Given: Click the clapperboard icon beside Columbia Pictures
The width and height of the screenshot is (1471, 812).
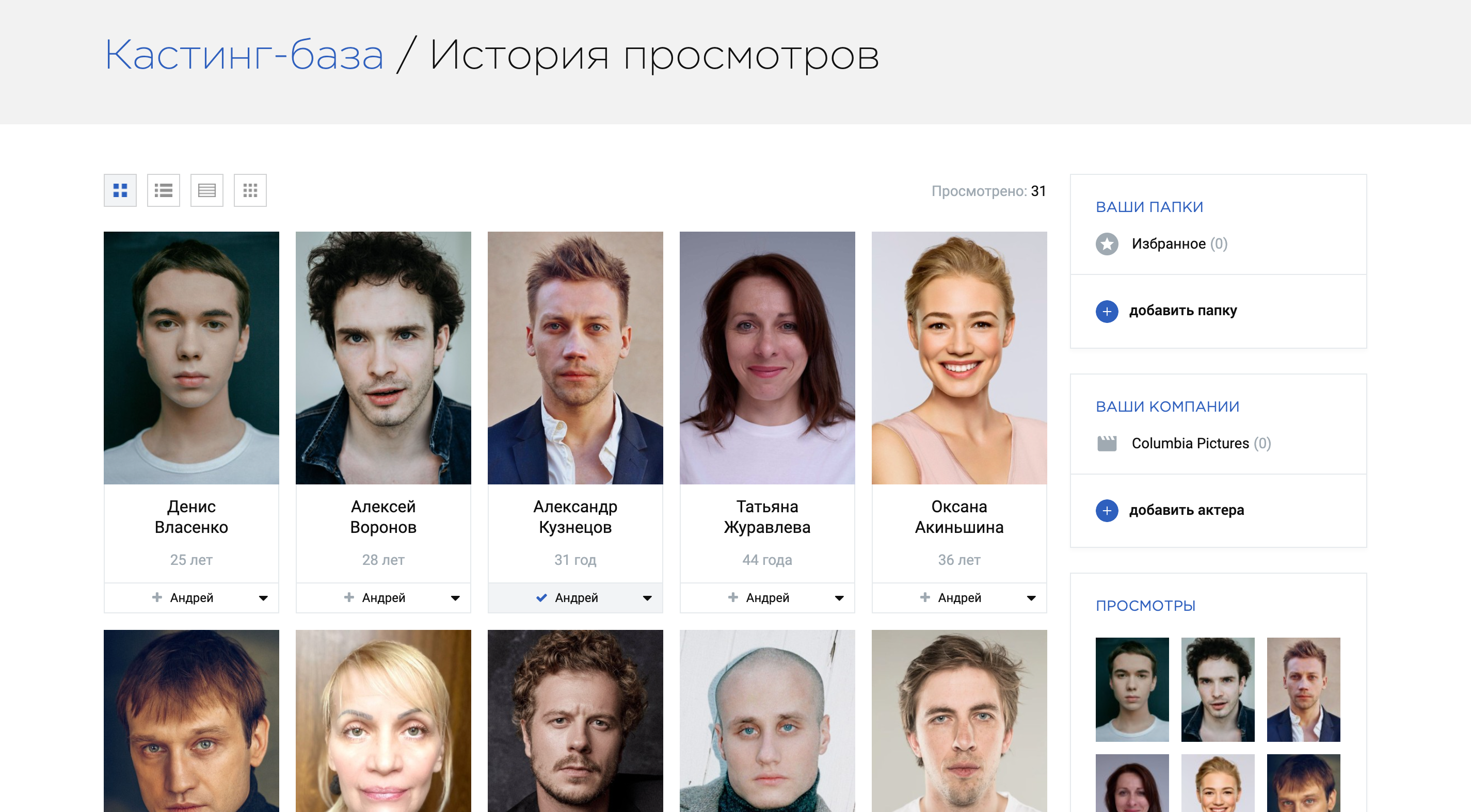Looking at the screenshot, I should point(1107,443).
